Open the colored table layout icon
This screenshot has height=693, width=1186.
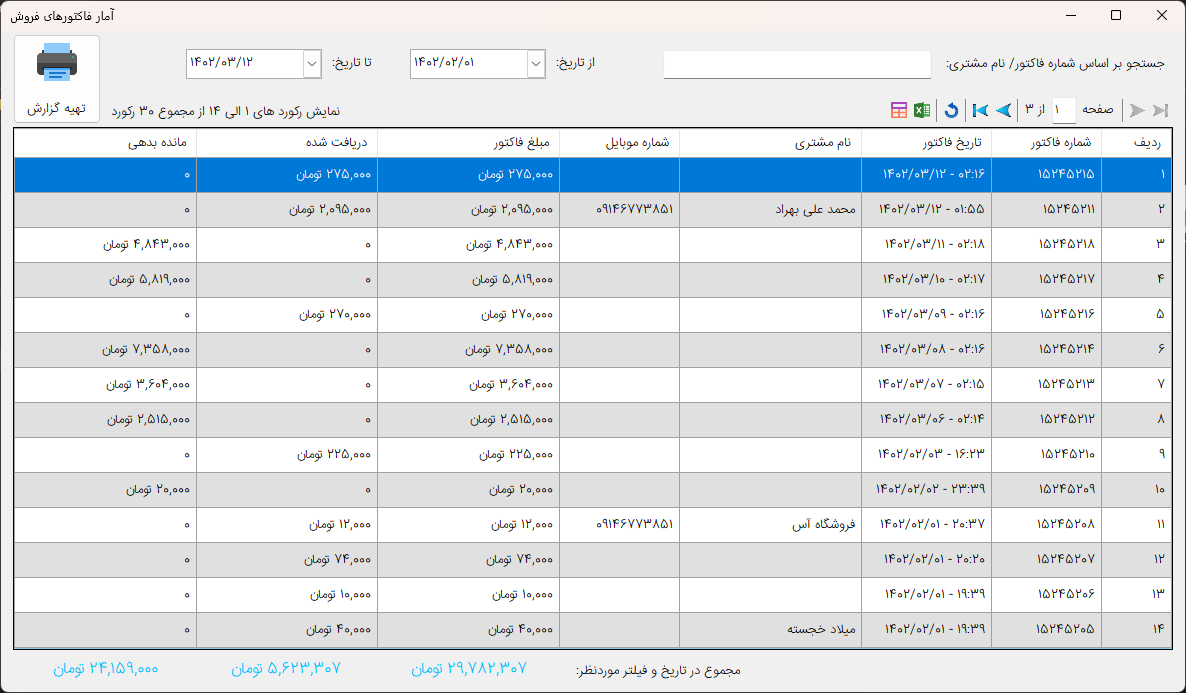[899, 110]
